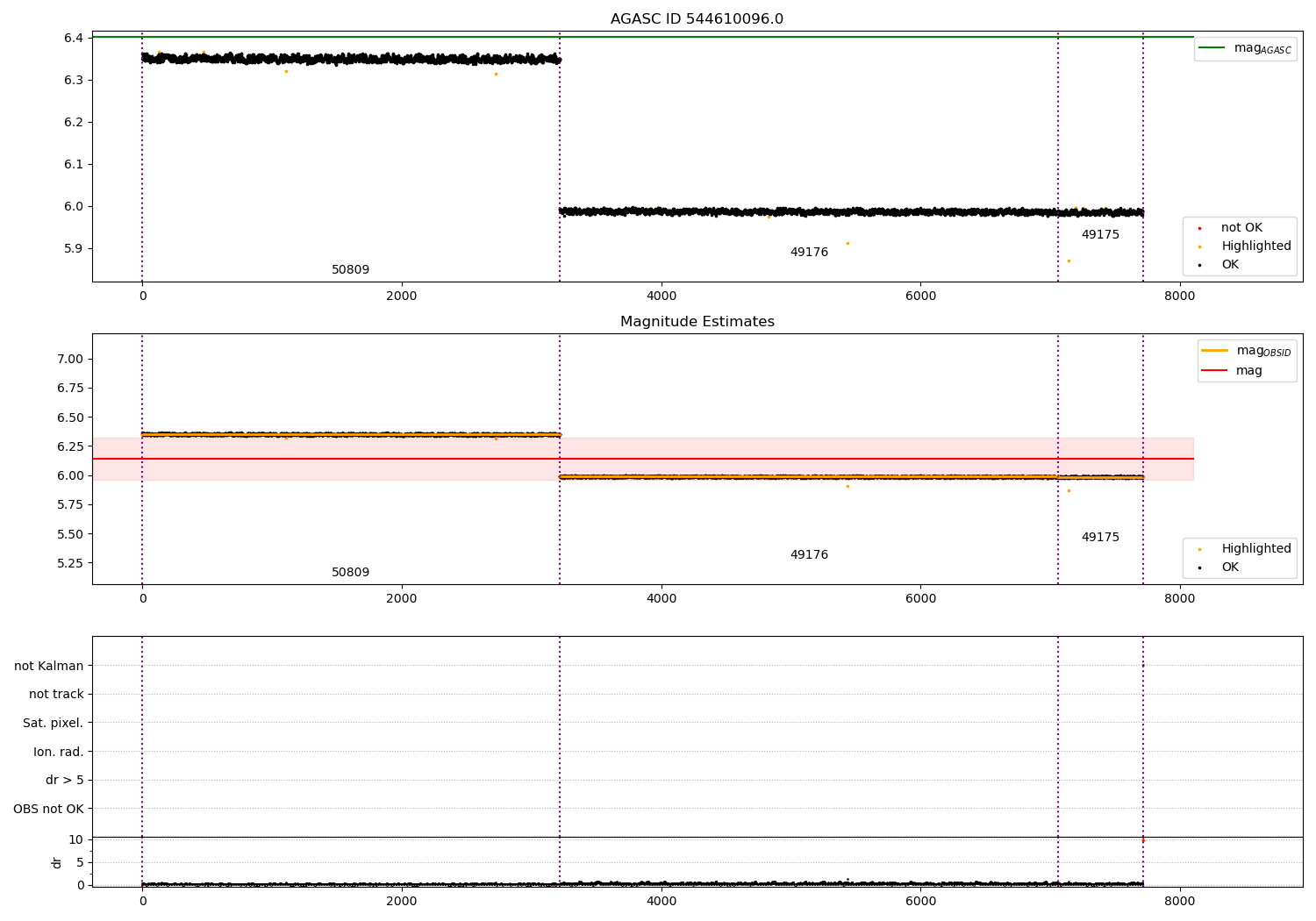Screen dimensions: 1316x921
Task: Click the orange mag OBSID legend line sample
Action: [x=1214, y=350]
